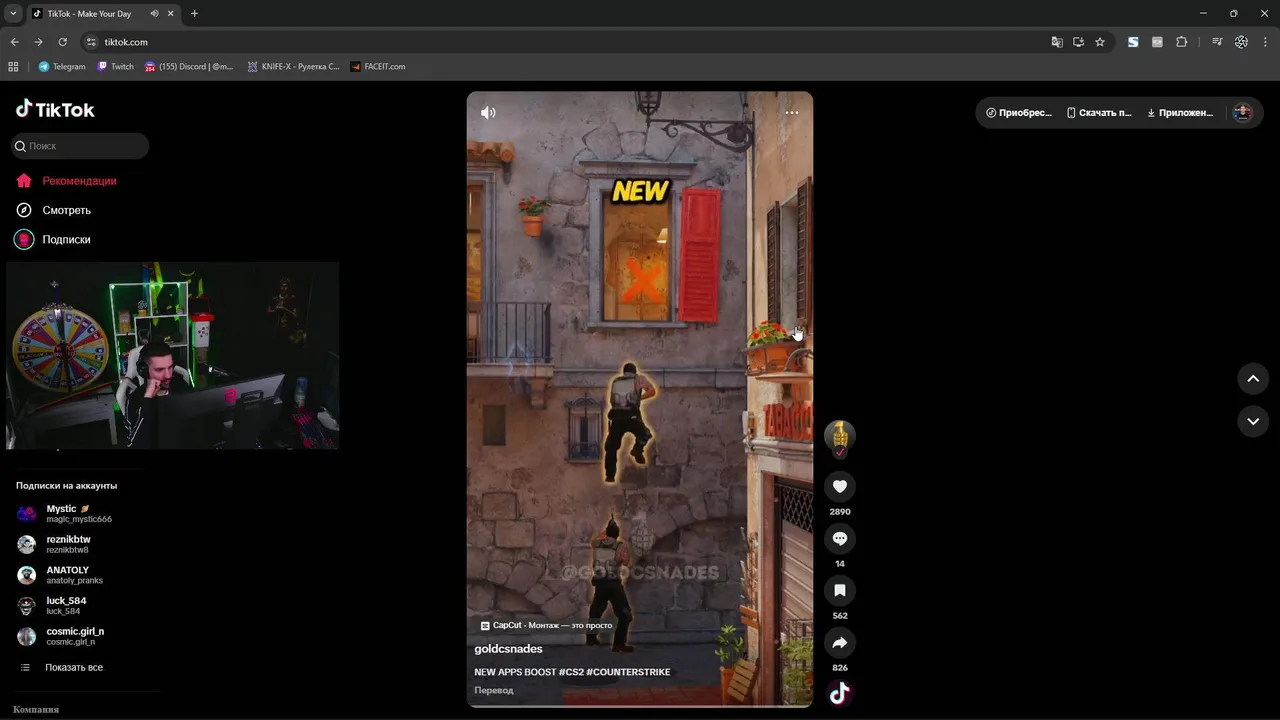The height and width of the screenshot is (720, 1280).
Task: Open the sound disc icon below share
Action: click(840, 692)
